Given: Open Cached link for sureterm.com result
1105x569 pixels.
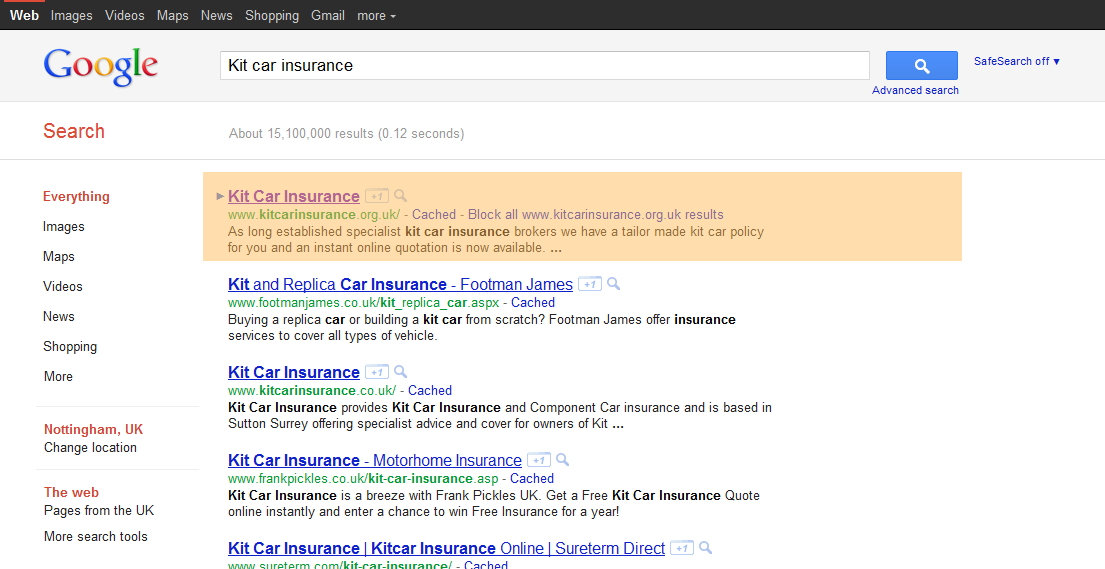Looking at the screenshot, I should coord(486,564).
